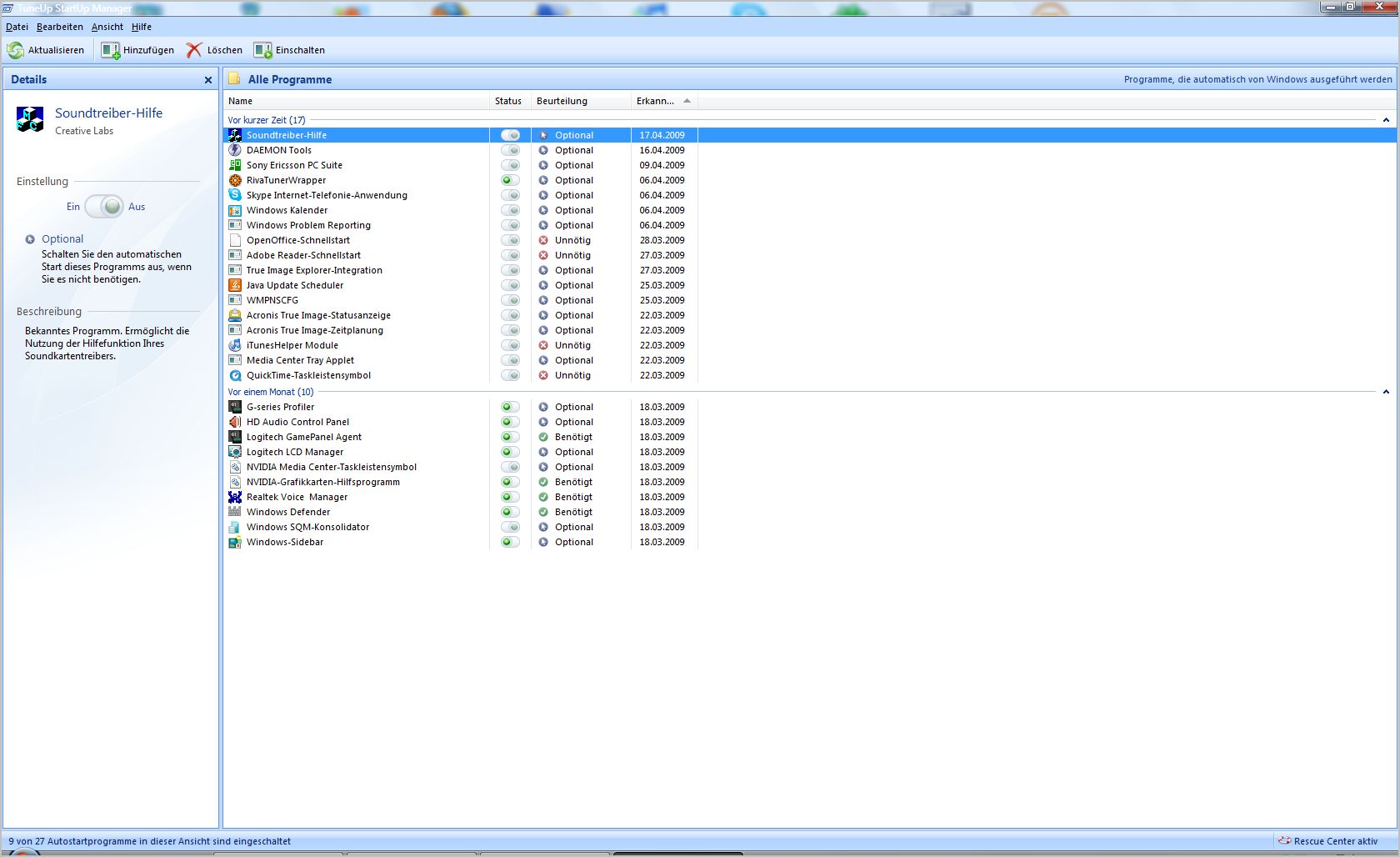Enable the Skype autostart status switch

click(510, 195)
